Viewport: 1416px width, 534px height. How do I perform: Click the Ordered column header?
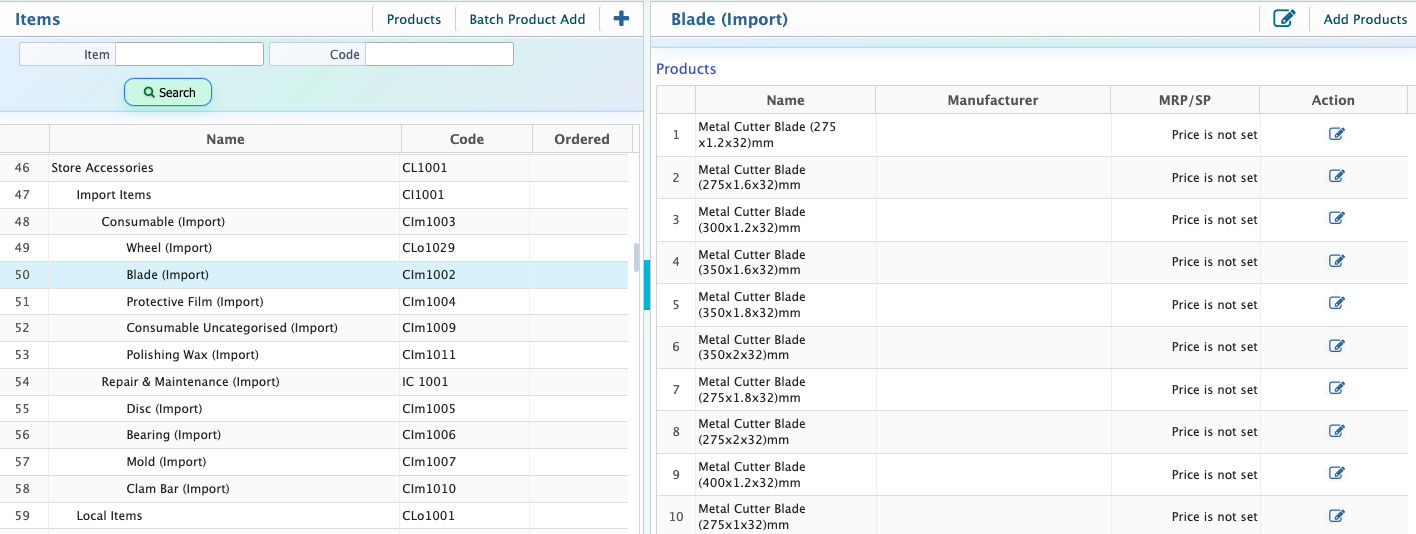582,139
